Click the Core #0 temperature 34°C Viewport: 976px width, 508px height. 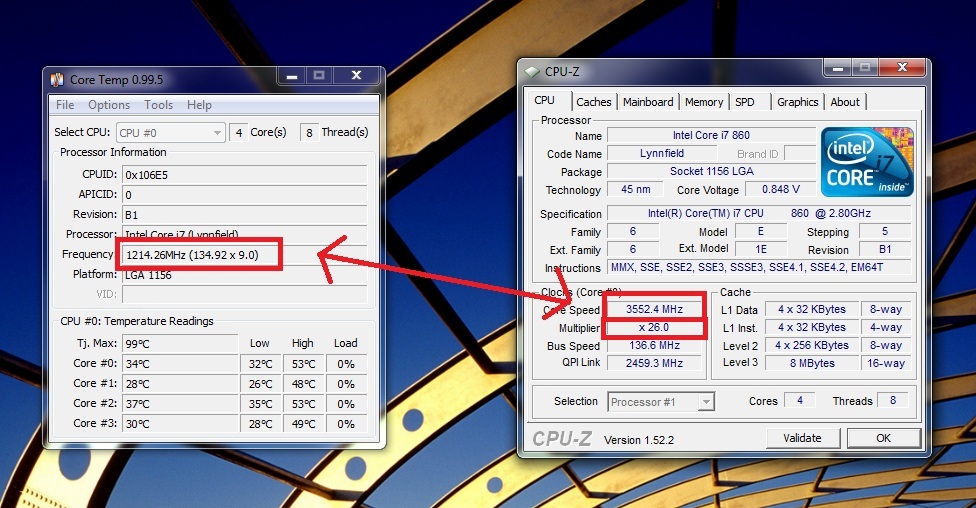(180, 364)
